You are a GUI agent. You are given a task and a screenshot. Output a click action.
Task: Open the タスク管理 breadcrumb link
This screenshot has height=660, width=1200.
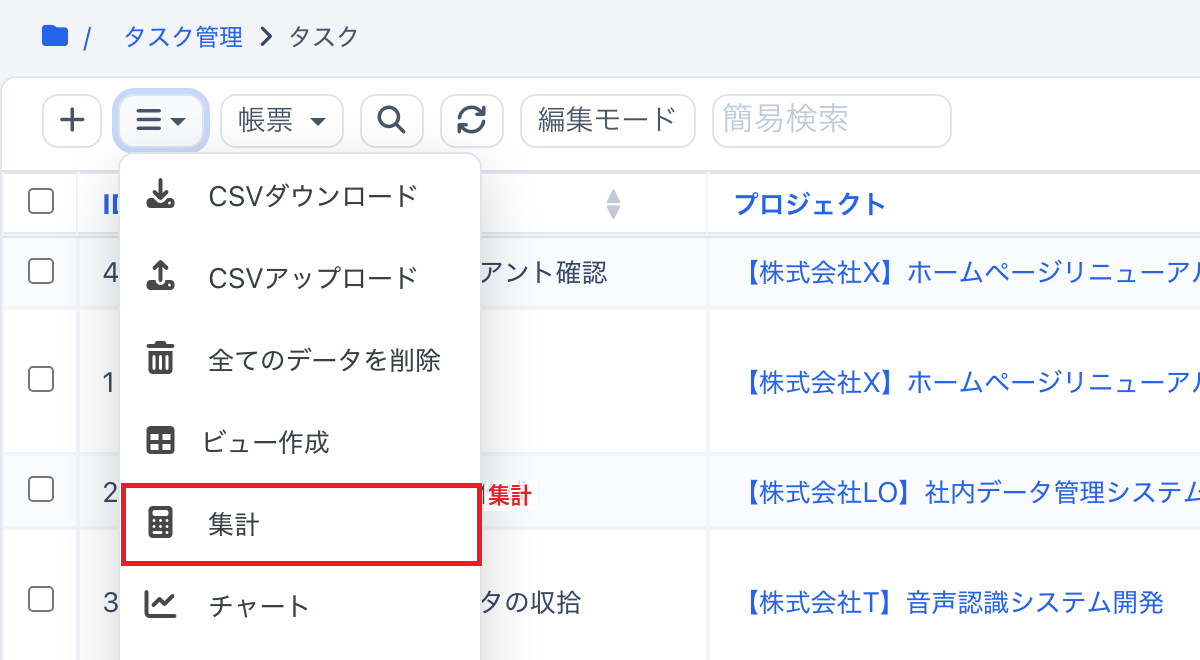tap(183, 37)
